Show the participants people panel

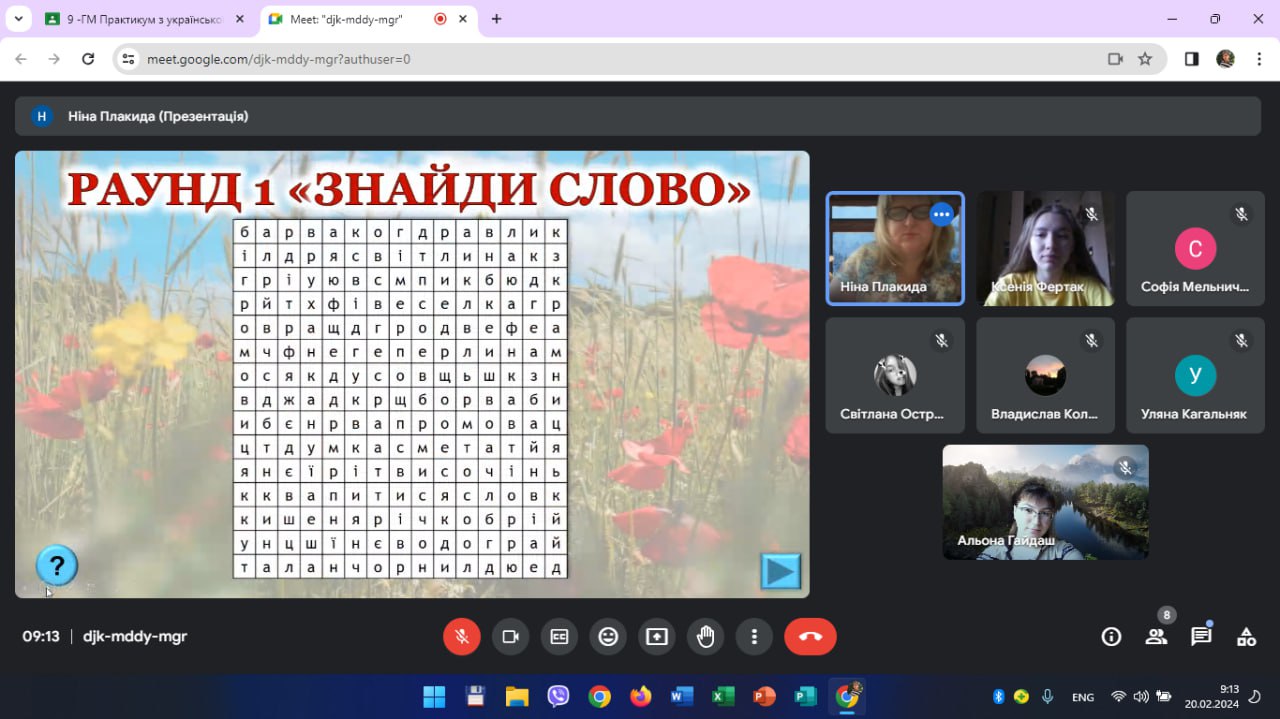pos(1156,636)
